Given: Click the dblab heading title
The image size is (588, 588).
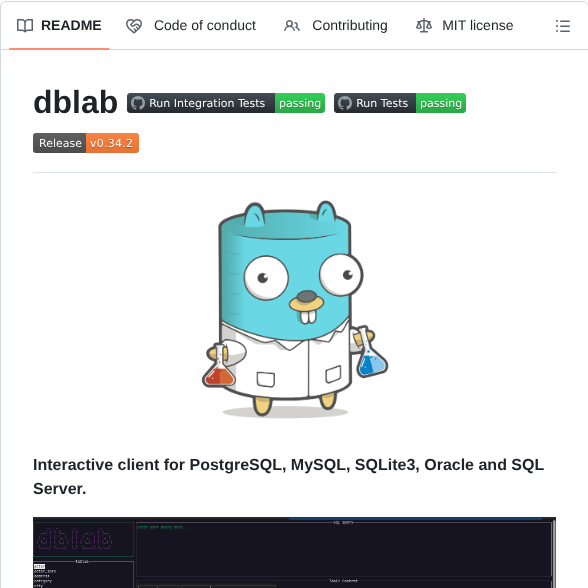Looking at the screenshot, I should click(75, 102).
